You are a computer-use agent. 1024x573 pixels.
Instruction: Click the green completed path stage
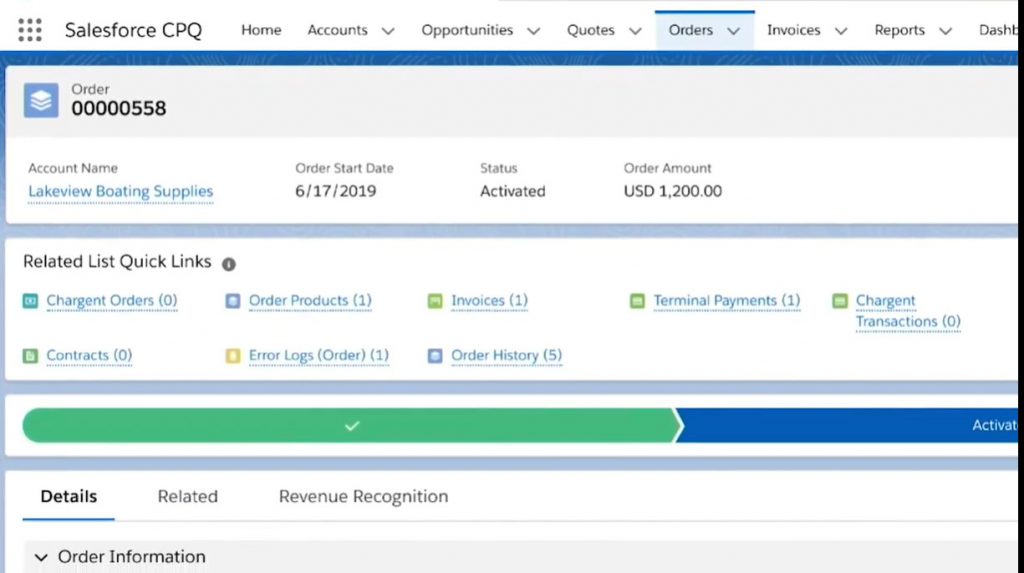(x=352, y=426)
